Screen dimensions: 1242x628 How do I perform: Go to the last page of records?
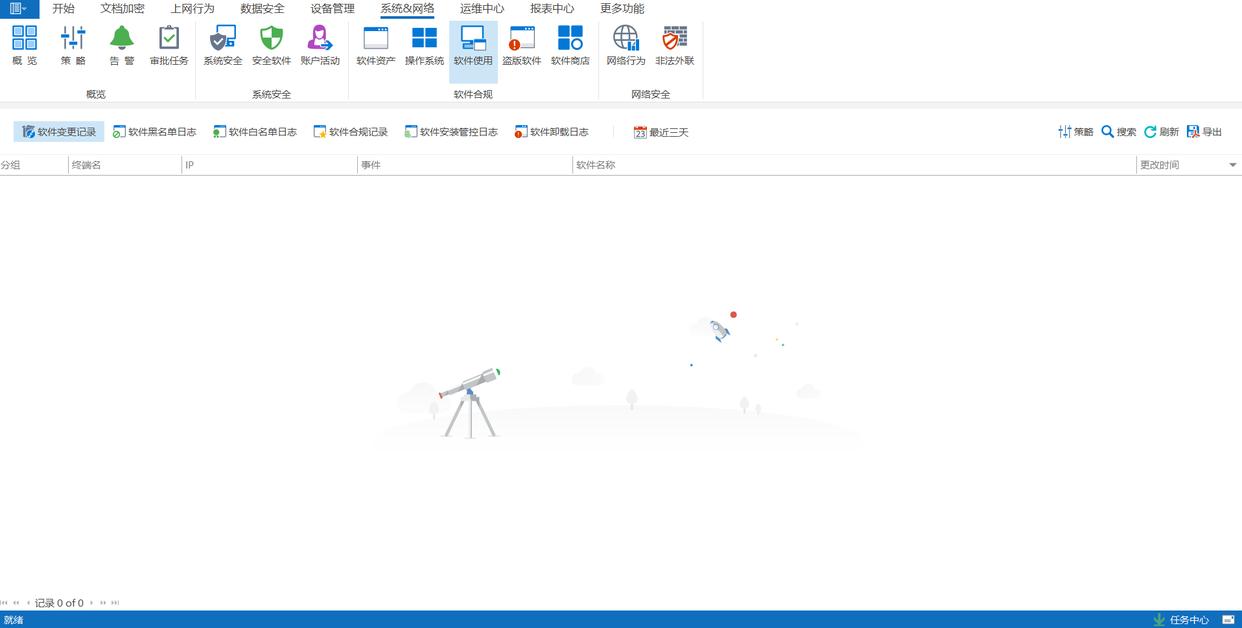115,603
